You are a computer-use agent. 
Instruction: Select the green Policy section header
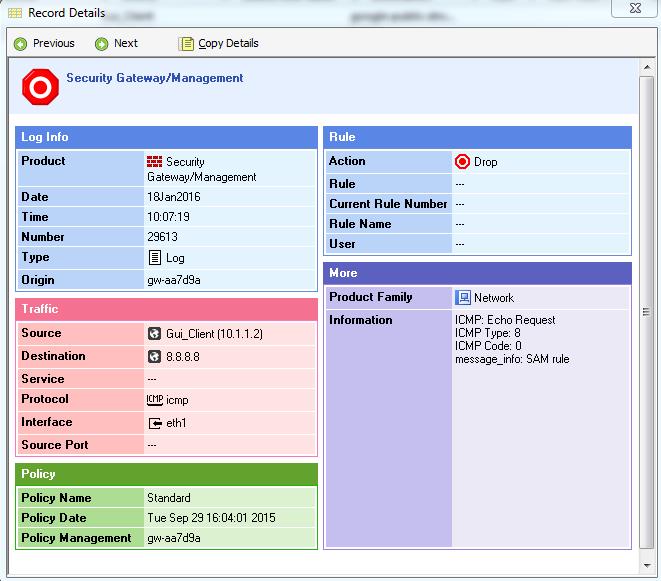[167, 474]
